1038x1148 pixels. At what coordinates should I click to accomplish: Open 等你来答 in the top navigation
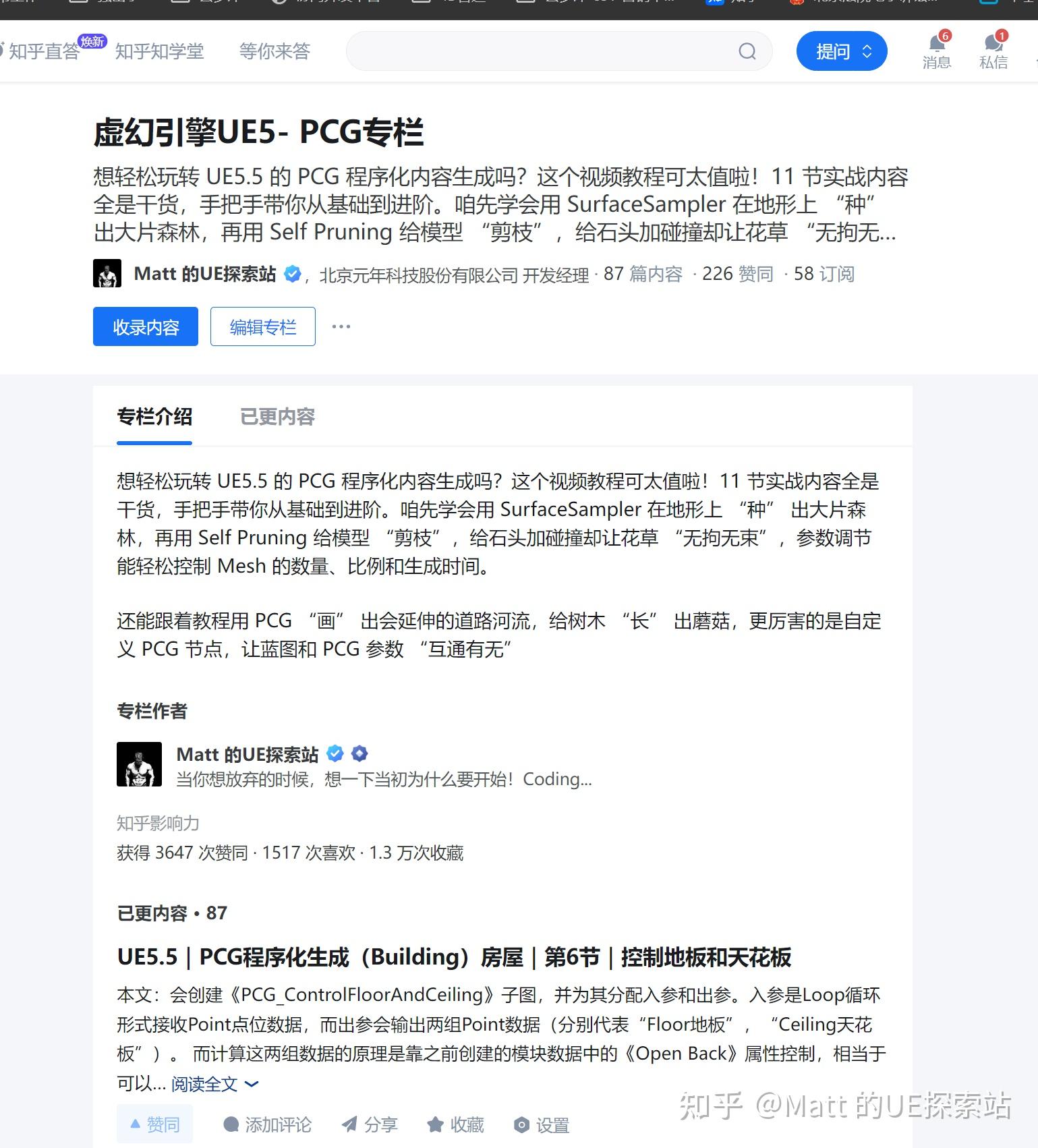[x=275, y=51]
